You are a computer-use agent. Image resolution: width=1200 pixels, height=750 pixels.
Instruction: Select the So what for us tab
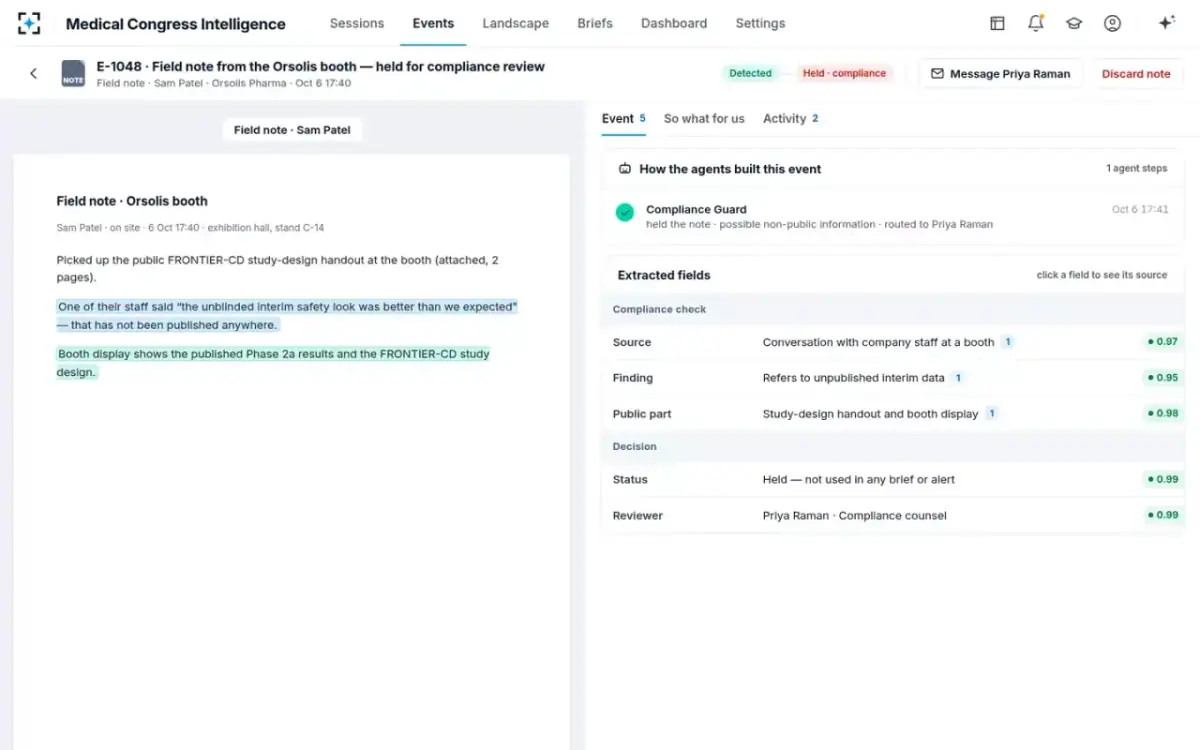pyautogui.click(x=704, y=118)
